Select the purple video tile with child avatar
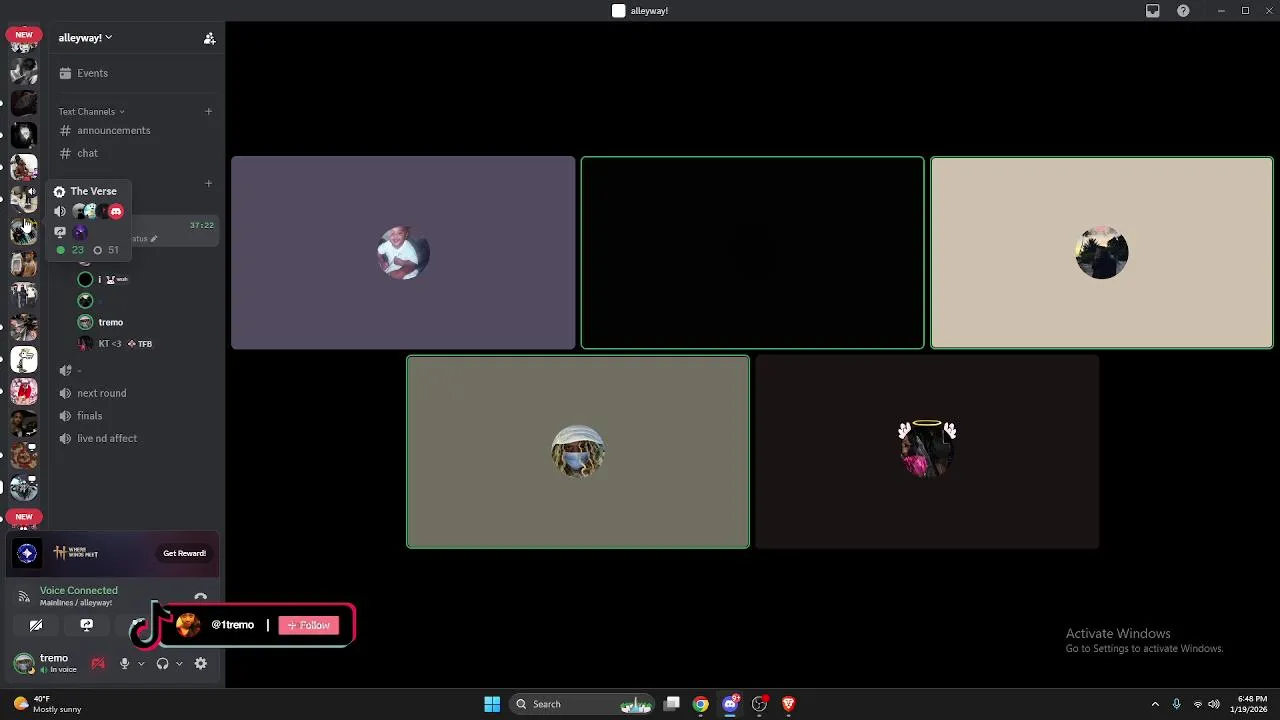 click(x=403, y=252)
